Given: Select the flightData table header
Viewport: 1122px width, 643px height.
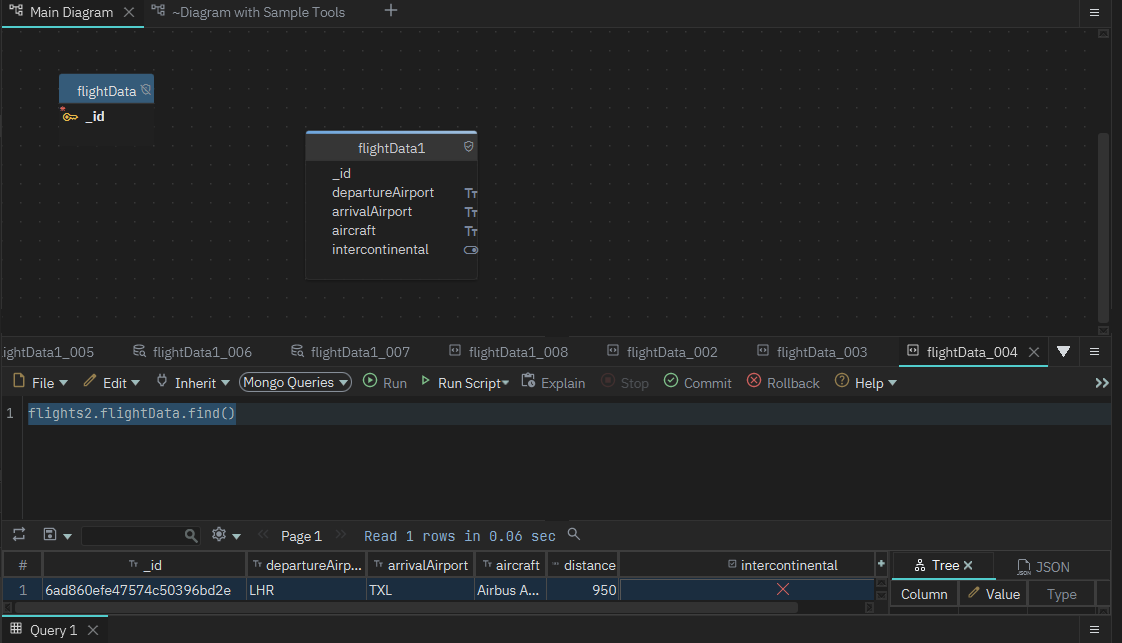Looking at the screenshot, I should coord(106,91).
